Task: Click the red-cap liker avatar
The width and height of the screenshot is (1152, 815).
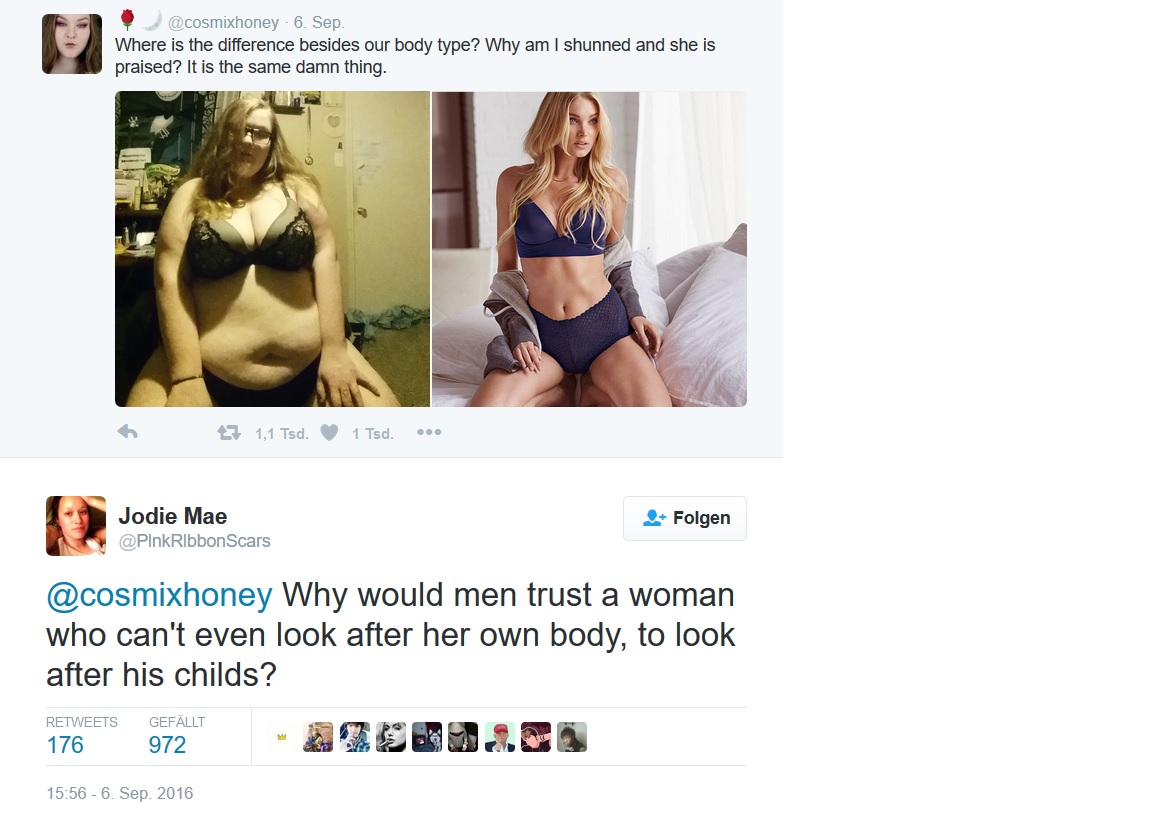Action: pos(500,737)
